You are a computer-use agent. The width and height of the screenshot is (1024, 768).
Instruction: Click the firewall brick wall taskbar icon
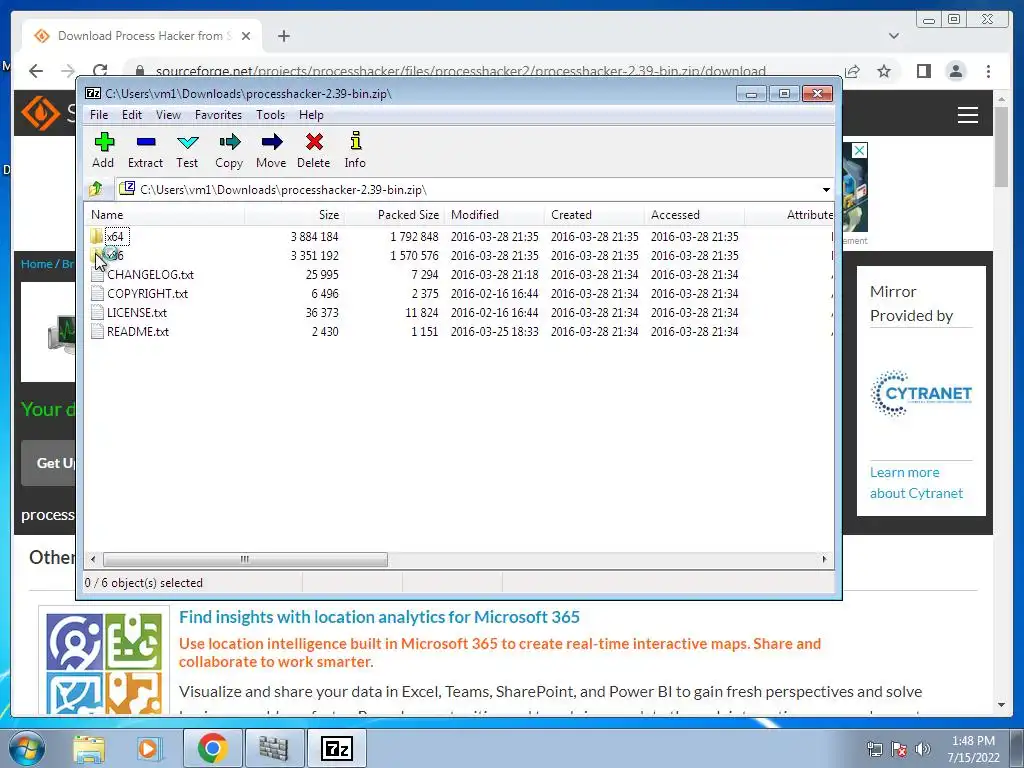[x=274, y=748]
